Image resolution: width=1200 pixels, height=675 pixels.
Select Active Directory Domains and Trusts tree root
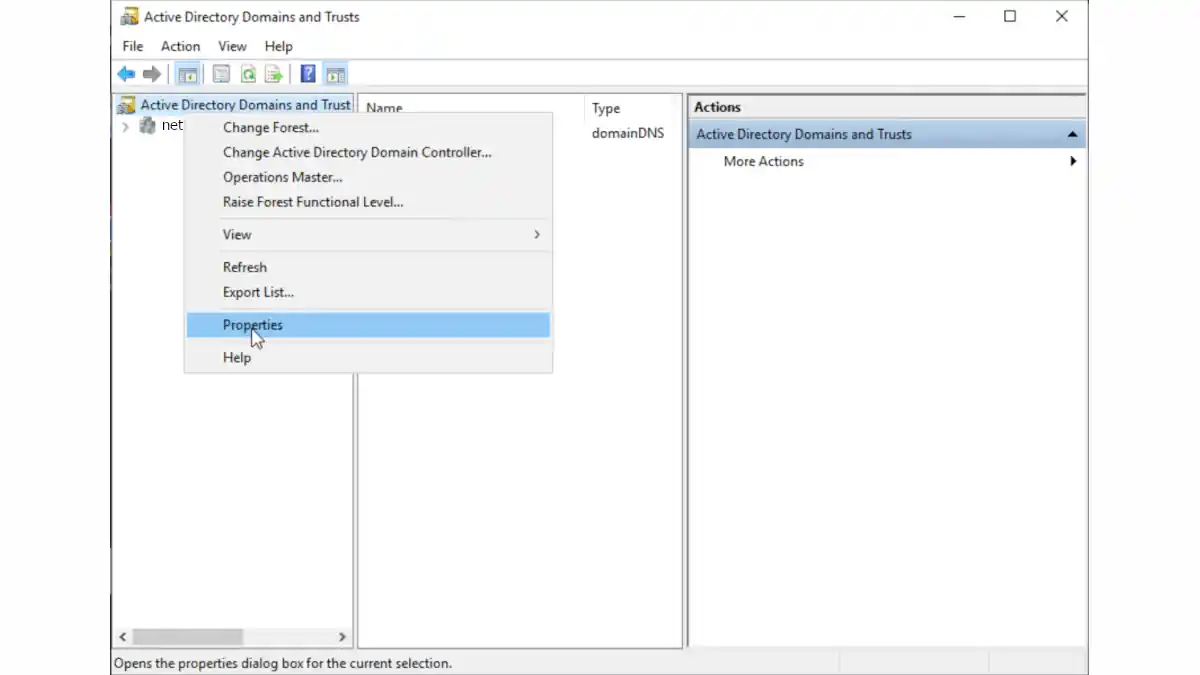tap(245, 105)
